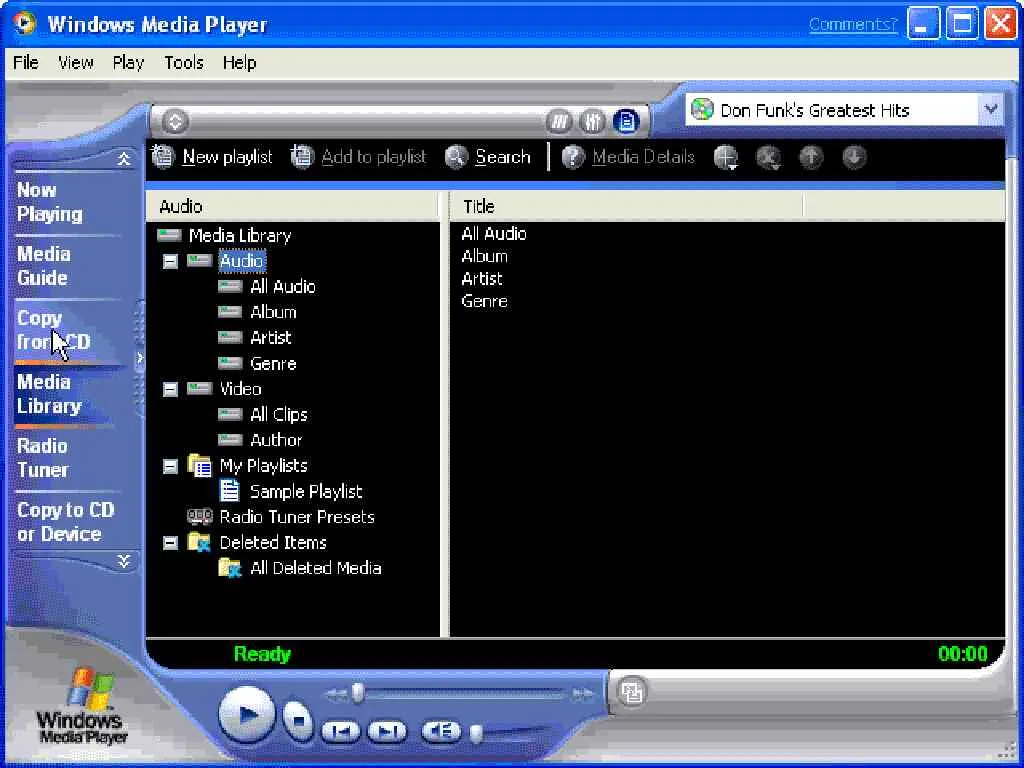Open the Tools menu
Screen dimensions: 1024x768
[x=184, y=63]
